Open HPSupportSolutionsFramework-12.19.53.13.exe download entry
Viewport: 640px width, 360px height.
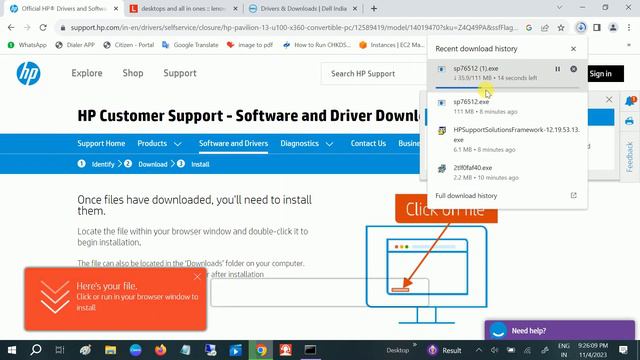pos(506,139)
